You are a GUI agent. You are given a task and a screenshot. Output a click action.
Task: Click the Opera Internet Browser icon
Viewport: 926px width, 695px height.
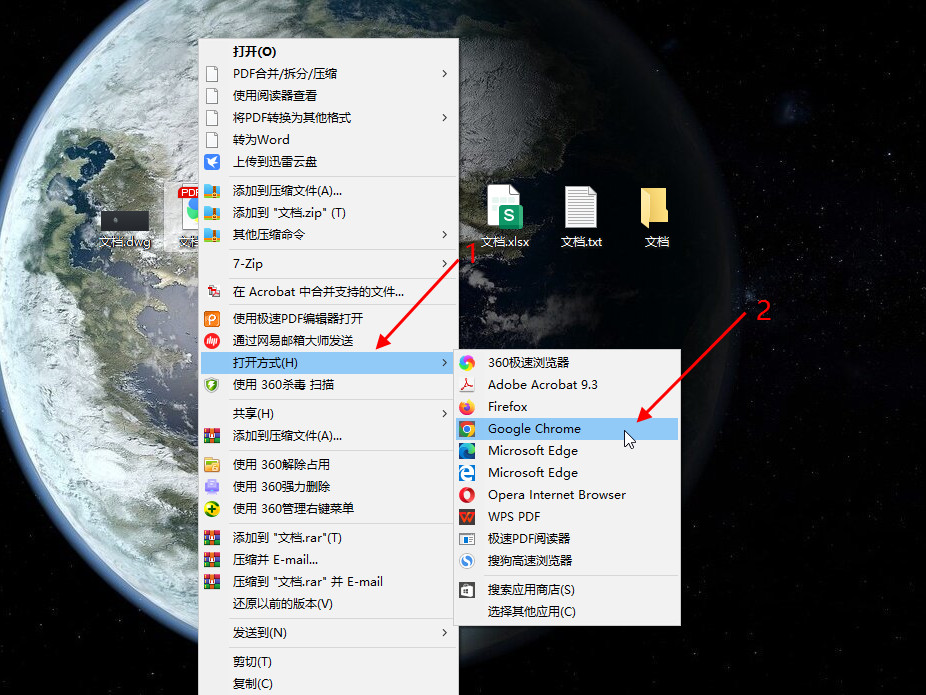click(467, 495)
